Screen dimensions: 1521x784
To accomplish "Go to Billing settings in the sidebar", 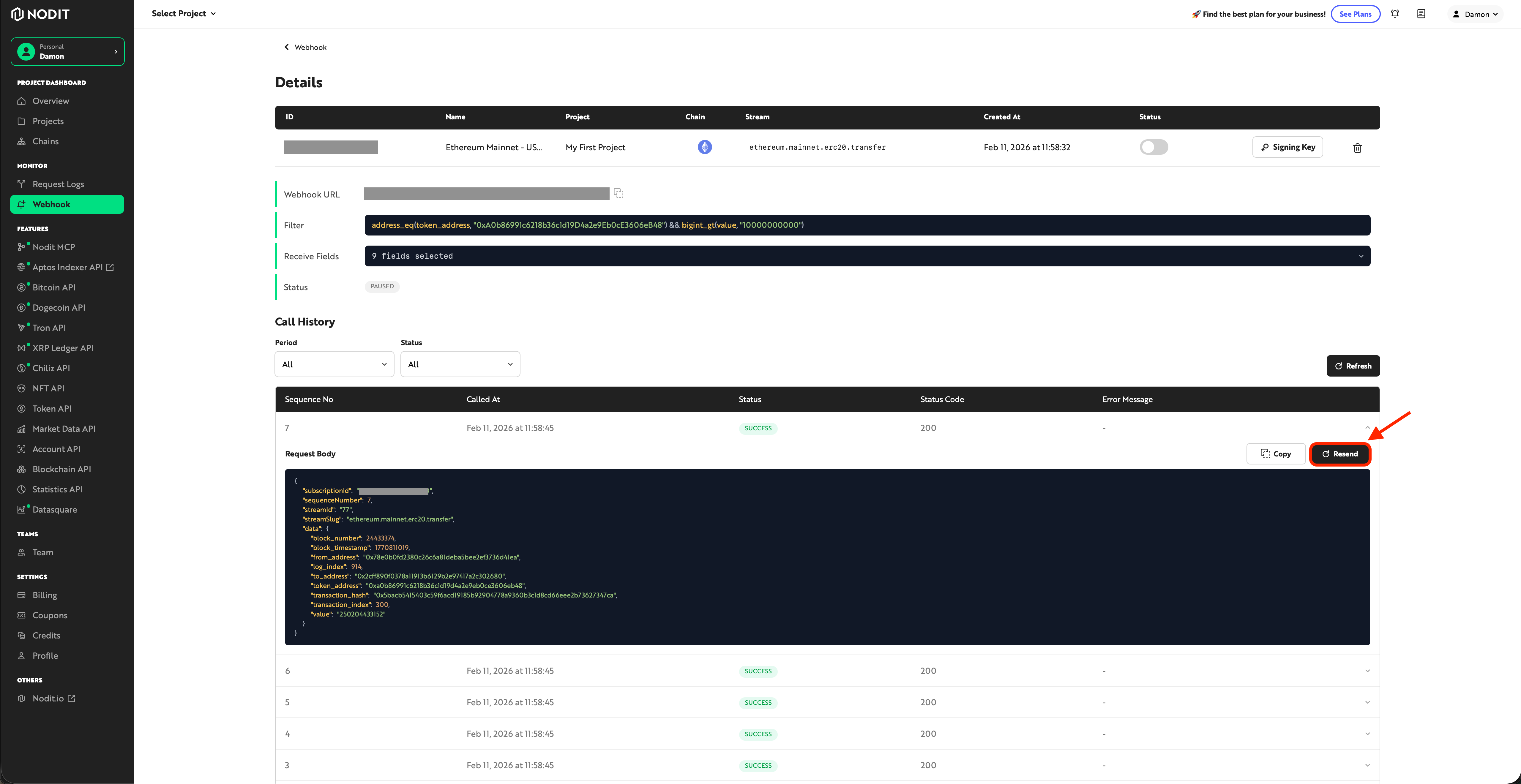I will point(45,595).
